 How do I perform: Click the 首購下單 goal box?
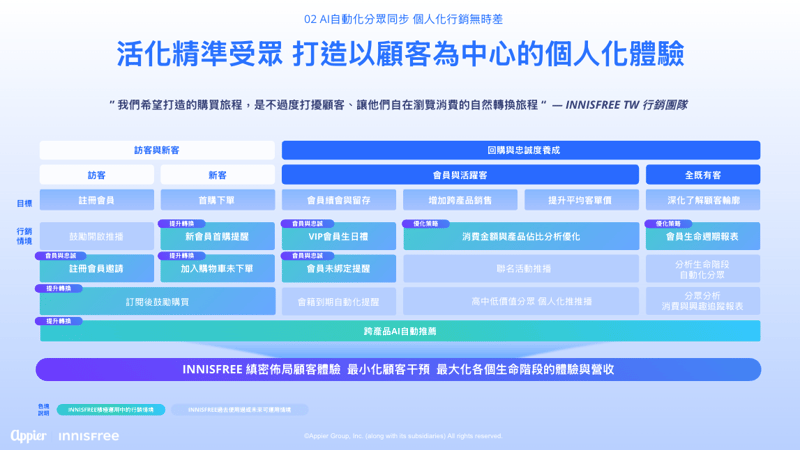217,200
